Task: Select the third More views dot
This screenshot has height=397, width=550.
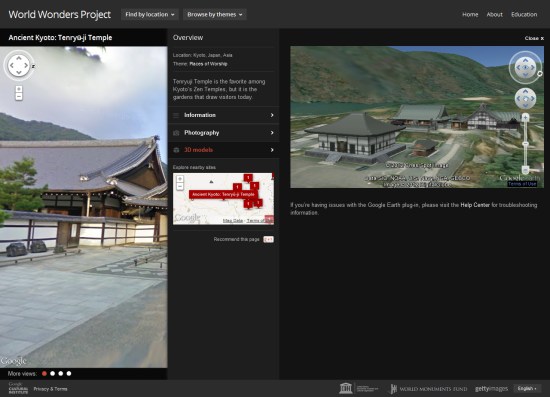Action: [61, 374]
